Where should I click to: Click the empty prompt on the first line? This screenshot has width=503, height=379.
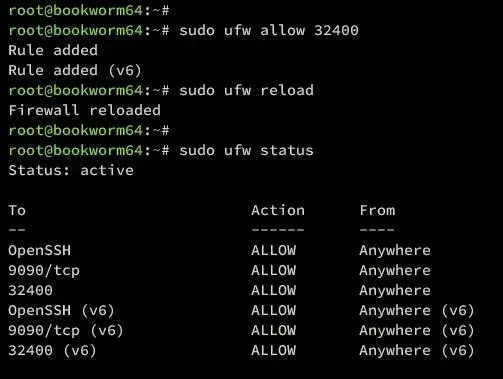click(89, 10)
